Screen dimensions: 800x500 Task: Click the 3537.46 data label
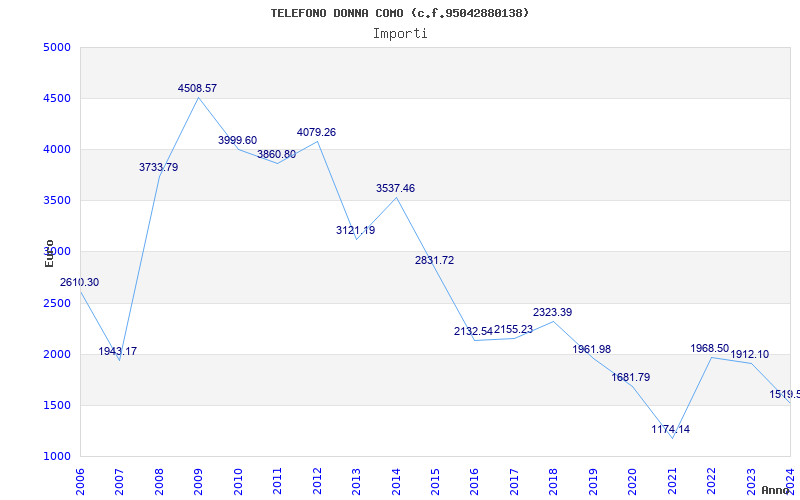pos(395,189)
